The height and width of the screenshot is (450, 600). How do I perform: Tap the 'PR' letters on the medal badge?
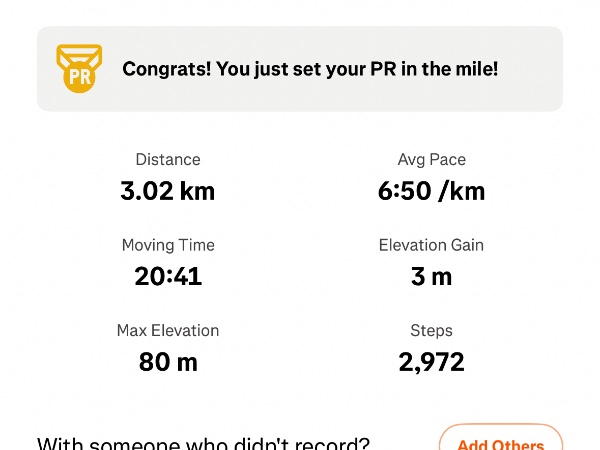click(x=78, y=76)
